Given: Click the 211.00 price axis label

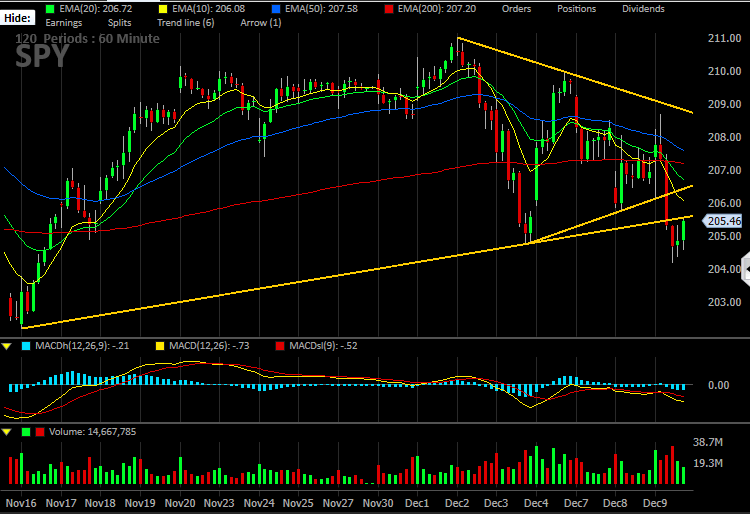Looking at the screenshot, I should click(x=724, y=38).
